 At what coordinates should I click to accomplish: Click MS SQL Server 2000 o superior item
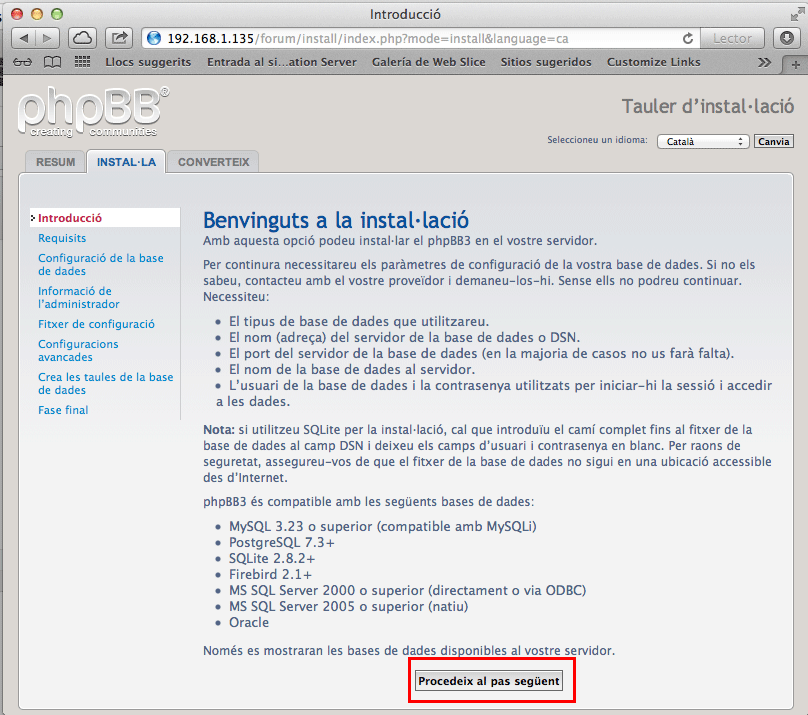click(x=408, y=590)
